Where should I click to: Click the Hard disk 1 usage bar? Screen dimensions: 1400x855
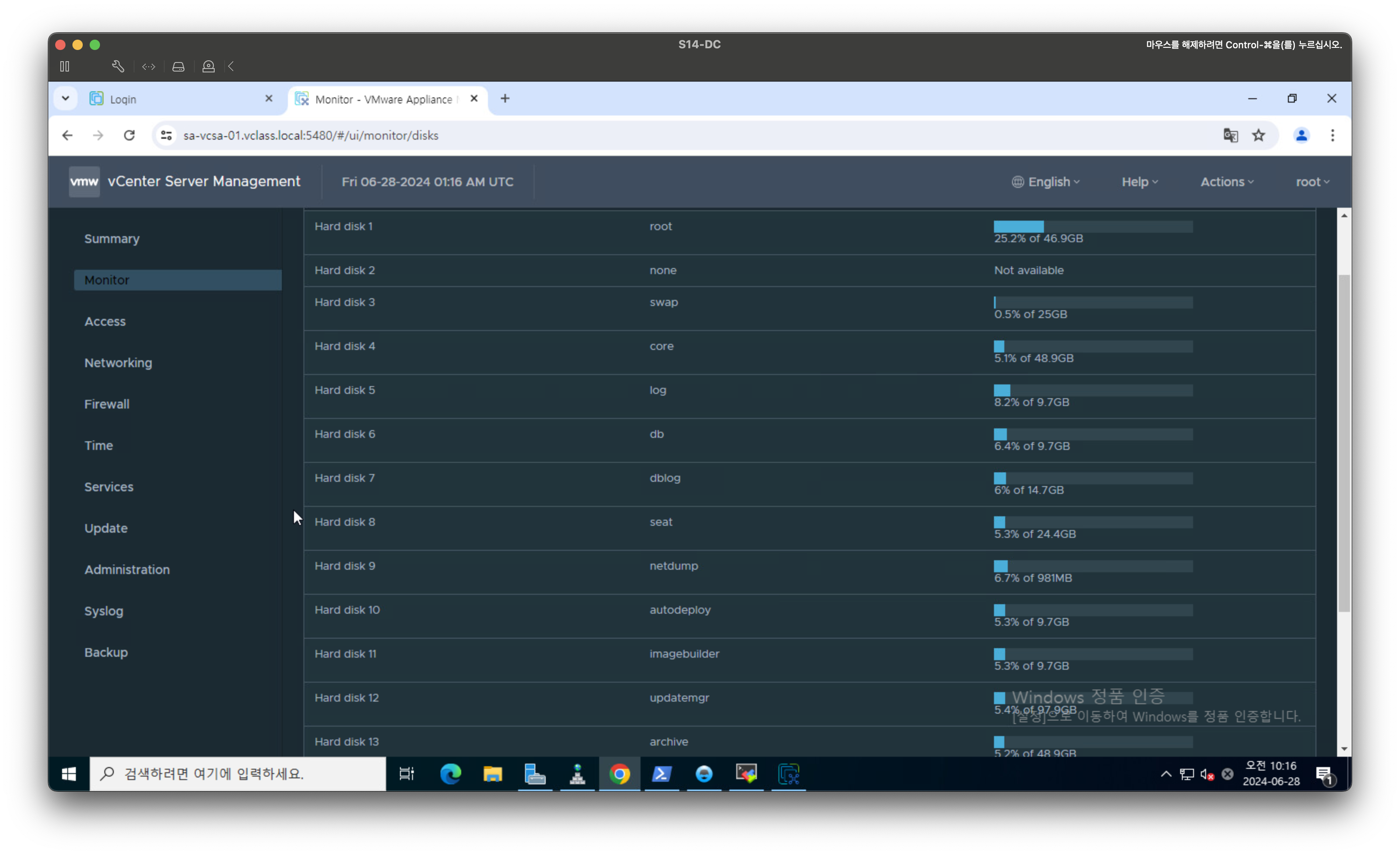pos(1093,226)
